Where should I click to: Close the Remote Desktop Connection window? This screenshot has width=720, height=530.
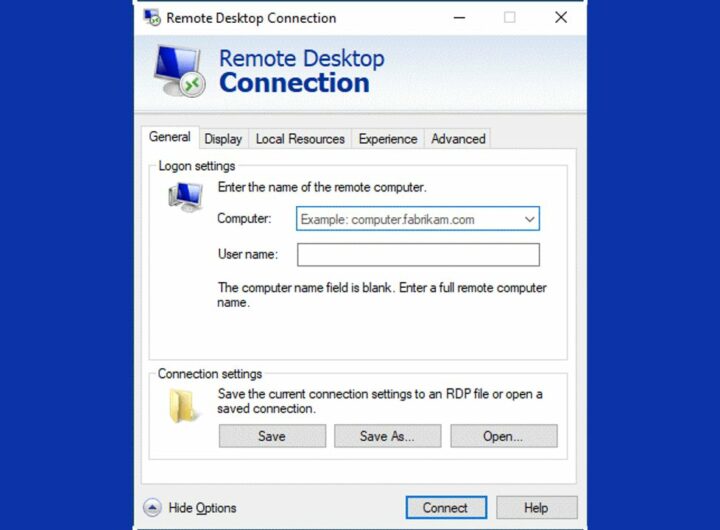pyautogui.click(x=561, y=18)
